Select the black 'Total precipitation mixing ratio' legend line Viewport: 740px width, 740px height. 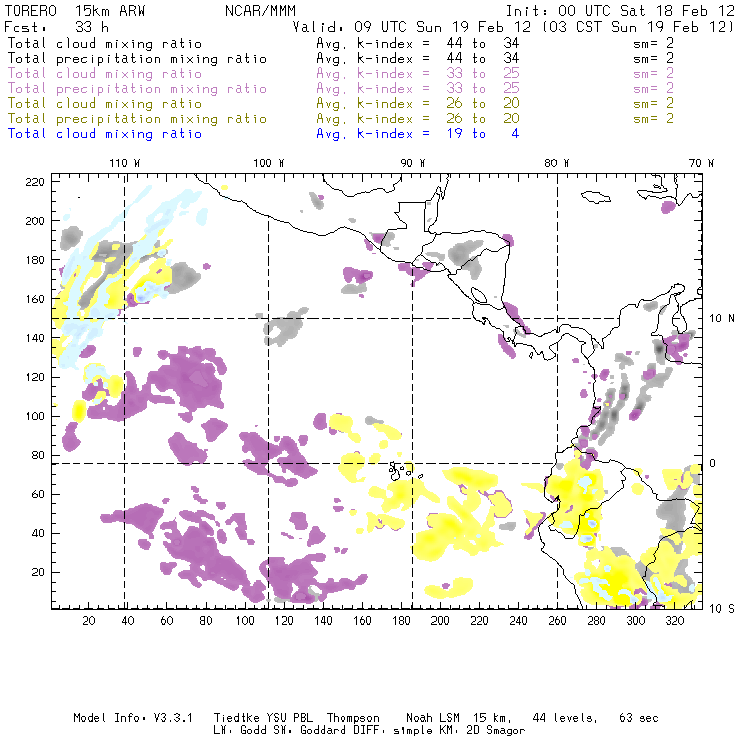[x=137, y=59]
